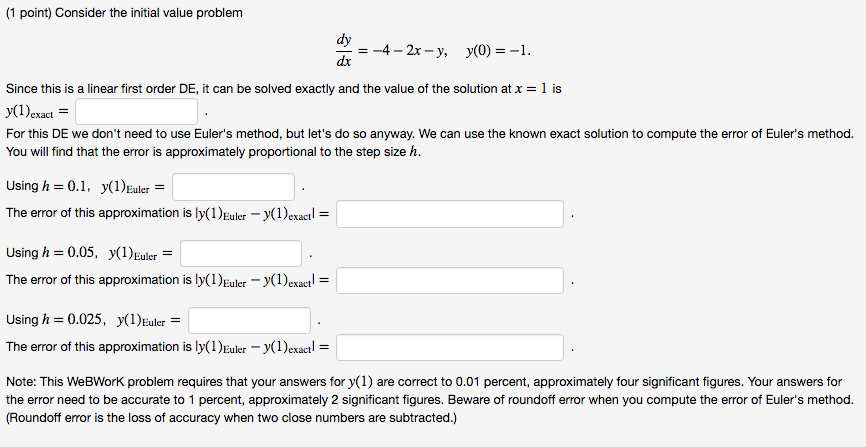This screenshot has height=447, width=866.
Task: Click the "You will find that the error" sentence
Action: click(212, 151)
